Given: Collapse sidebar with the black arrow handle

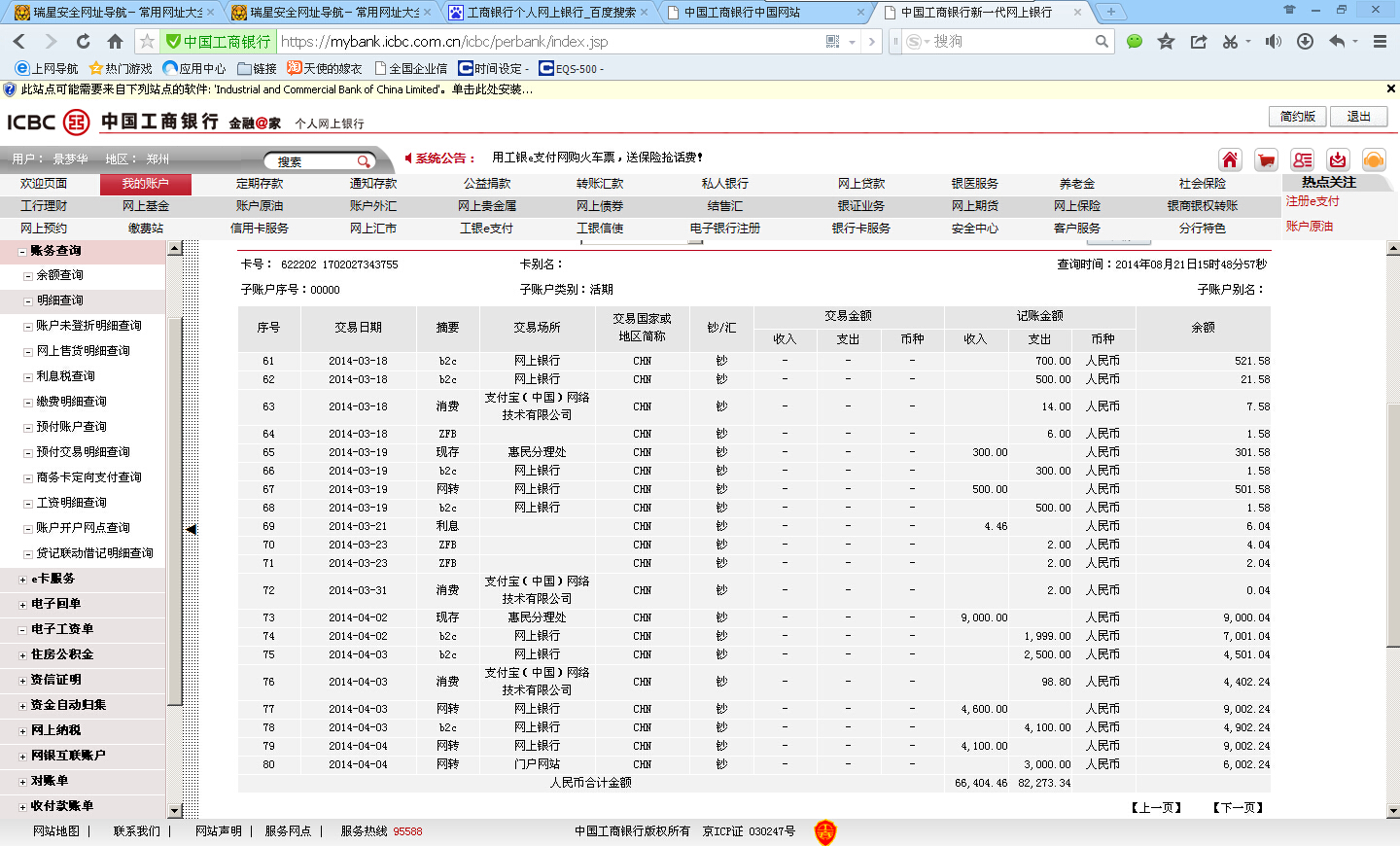Looking at the screenshot, I should tap(192, 529).
